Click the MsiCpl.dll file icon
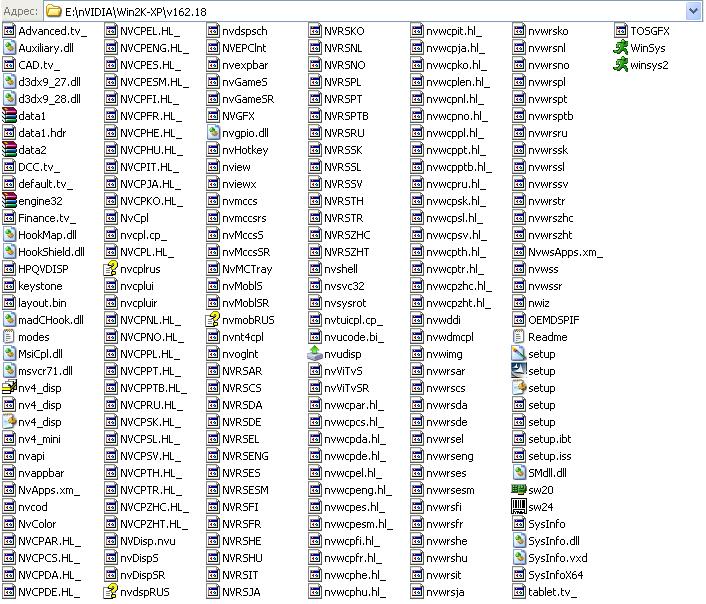 point(9,354)
